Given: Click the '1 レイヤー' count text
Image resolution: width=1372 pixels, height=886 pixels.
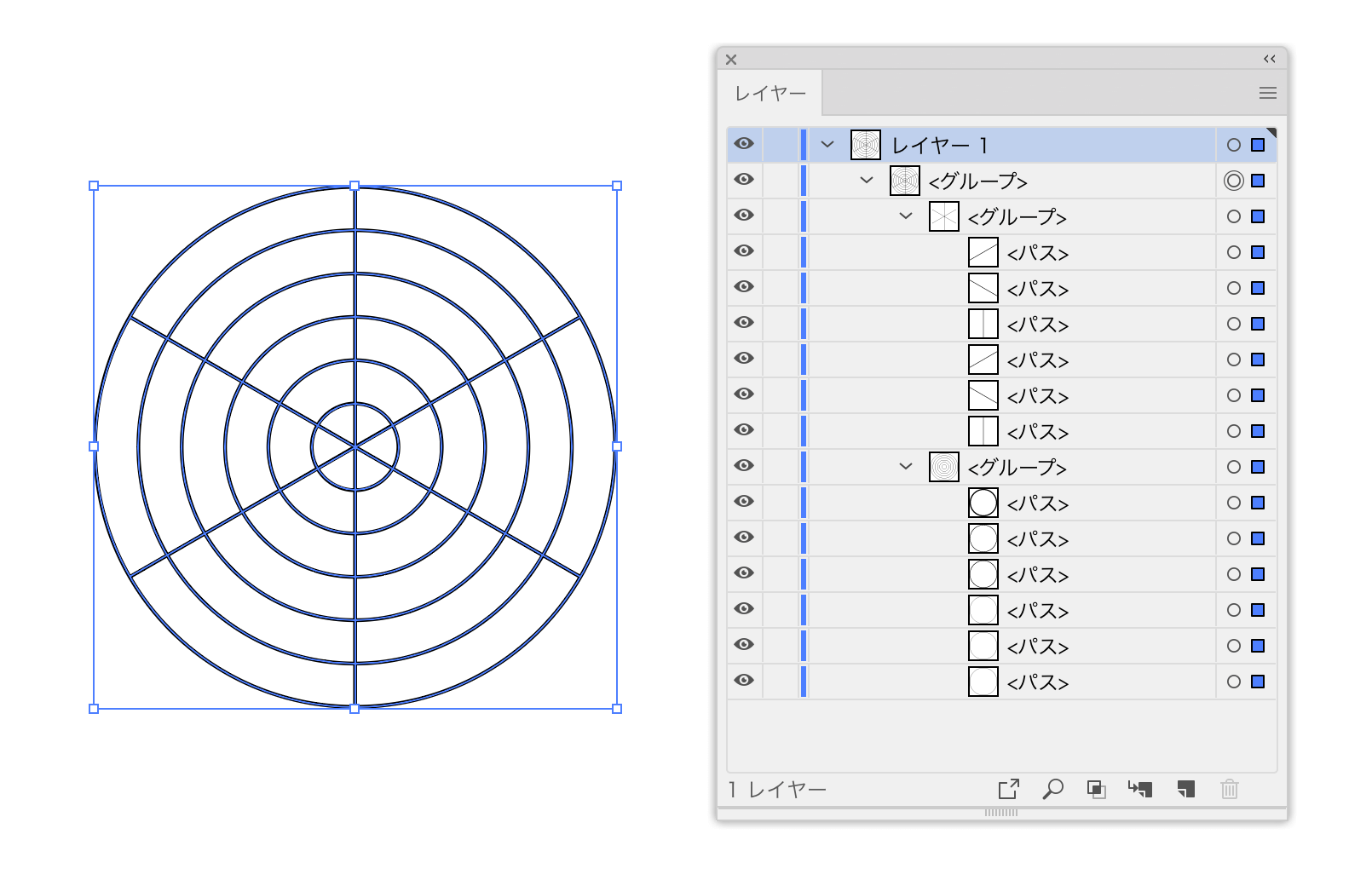Looking at the screenshot, I should 777,790.
